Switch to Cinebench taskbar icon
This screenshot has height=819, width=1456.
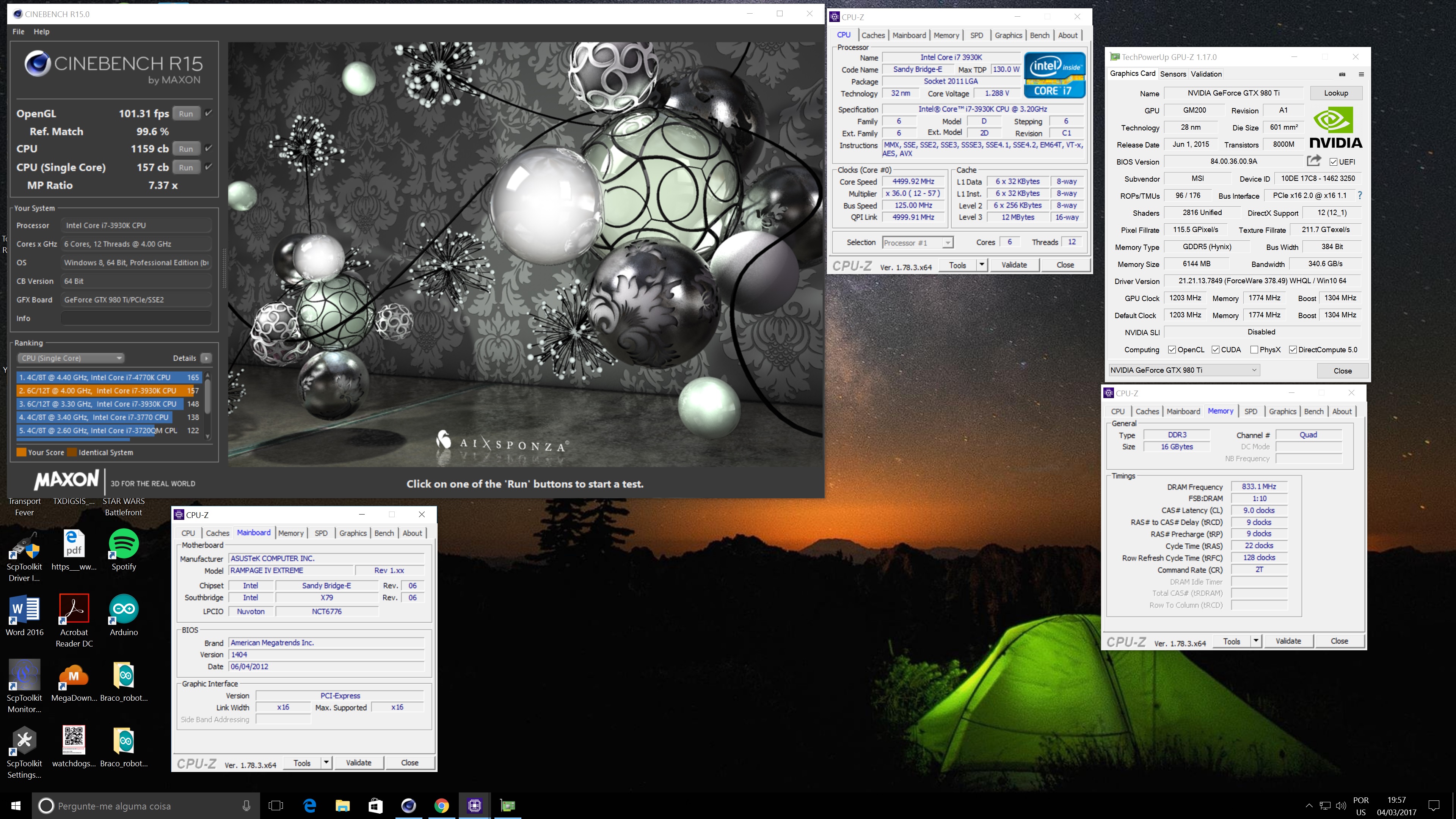point(409,805)
